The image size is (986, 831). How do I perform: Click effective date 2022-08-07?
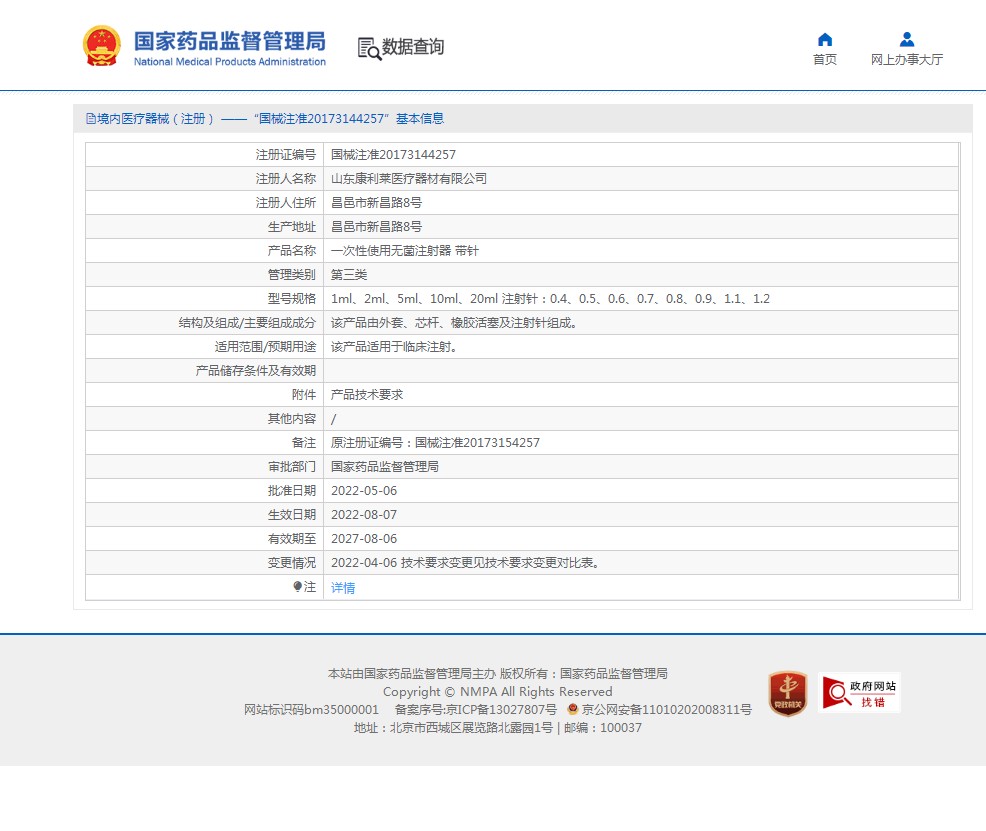coord(364,515)
